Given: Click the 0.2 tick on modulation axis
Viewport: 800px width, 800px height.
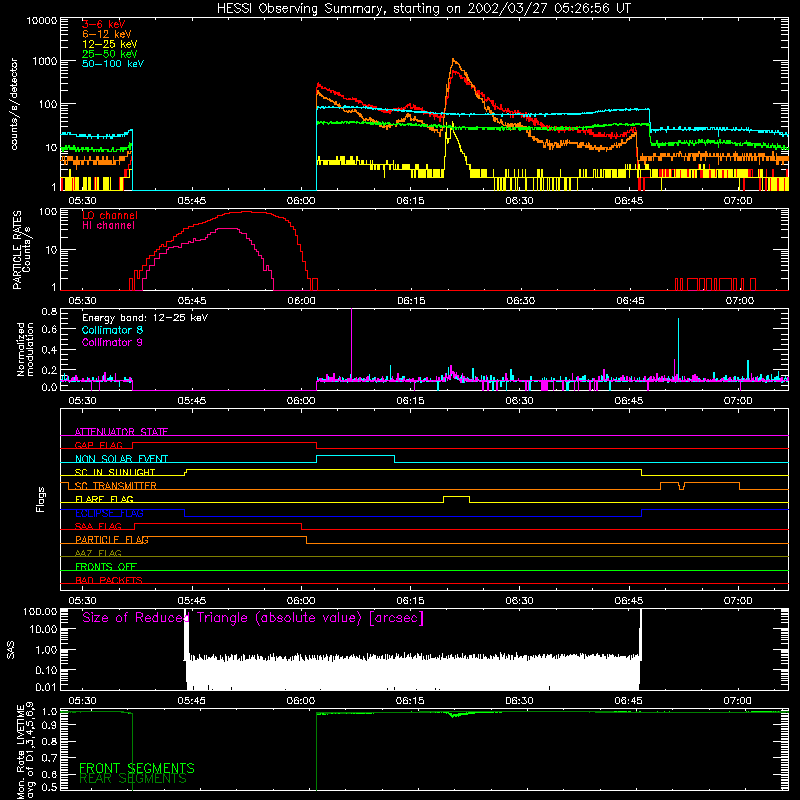Looking at the screenshot, I should pos(50,370).
